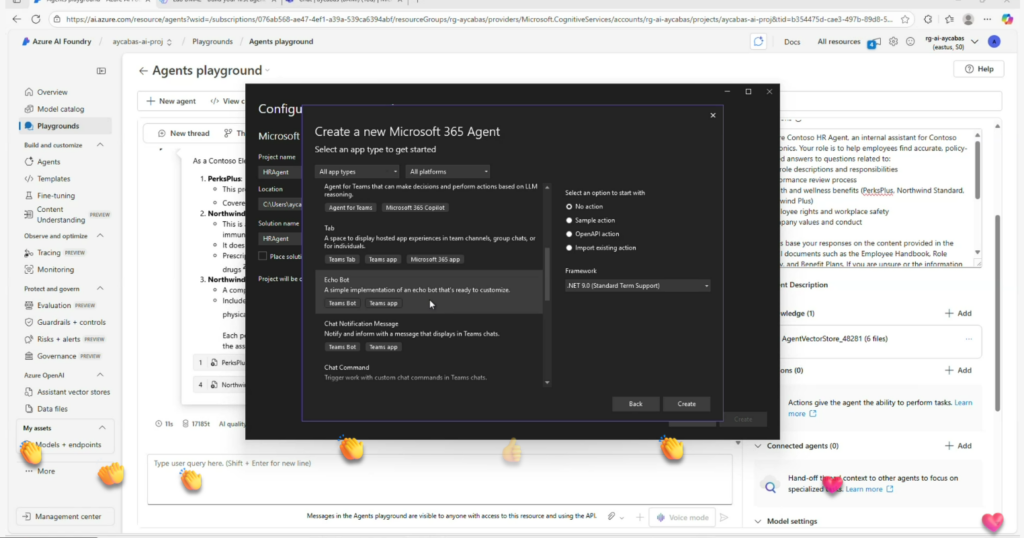Select Import existing action option
Image resolution: width=1024 pixels, height=538 pixels.
tap(569, 247)
